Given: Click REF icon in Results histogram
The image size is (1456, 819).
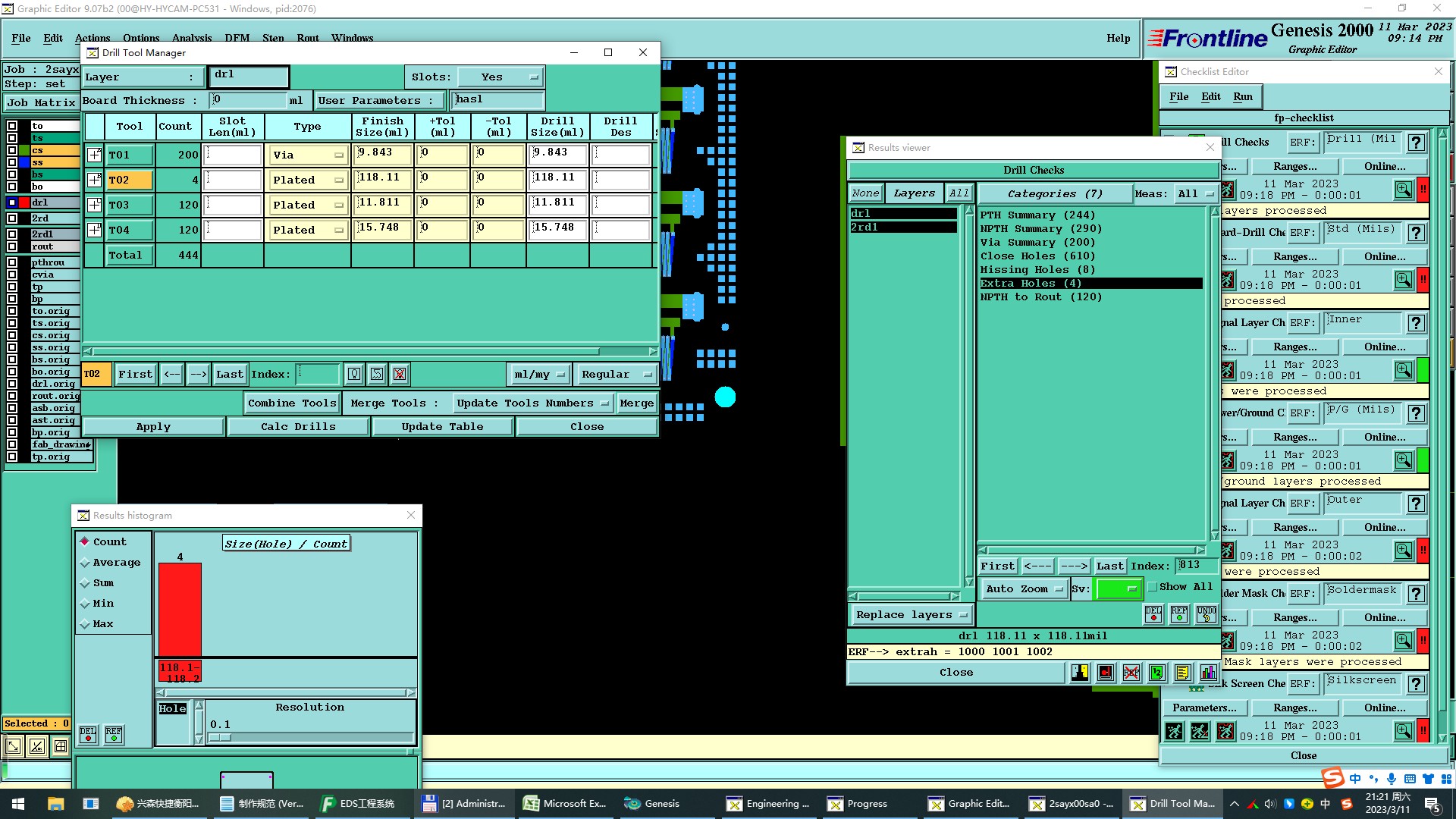Looking at the screenshot, I should [114, 734].
